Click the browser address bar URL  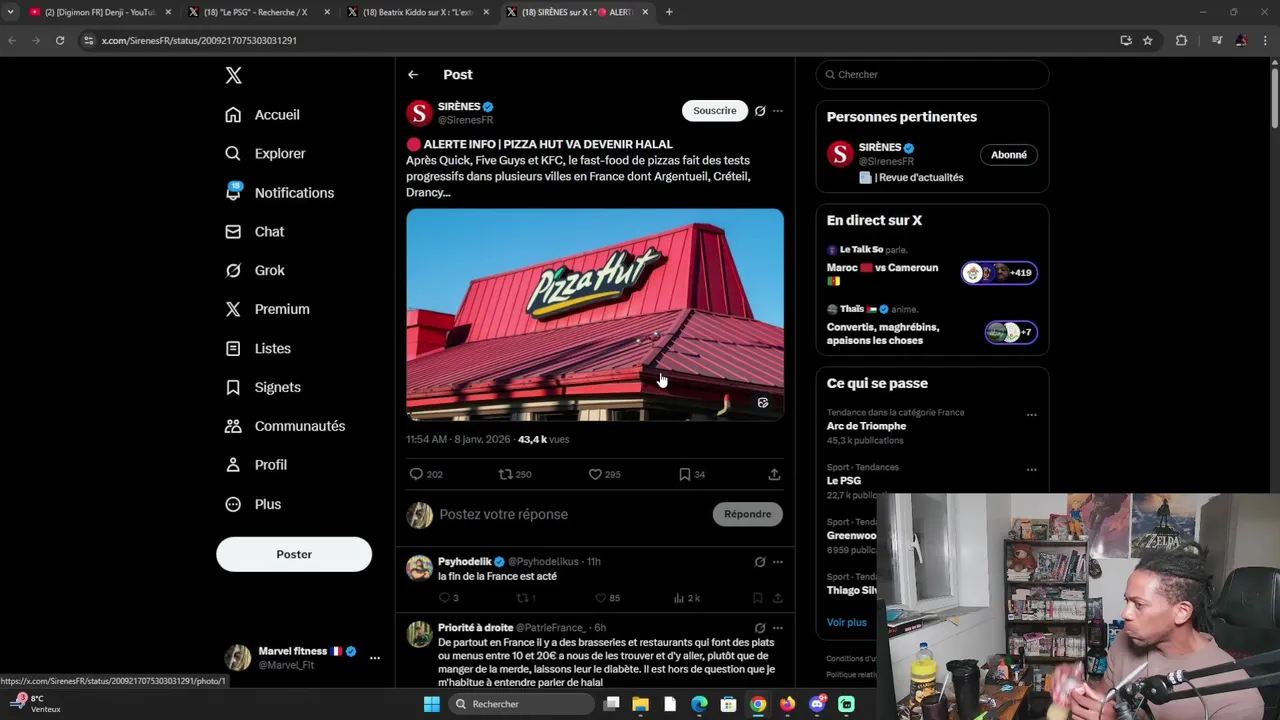[199, 41]
